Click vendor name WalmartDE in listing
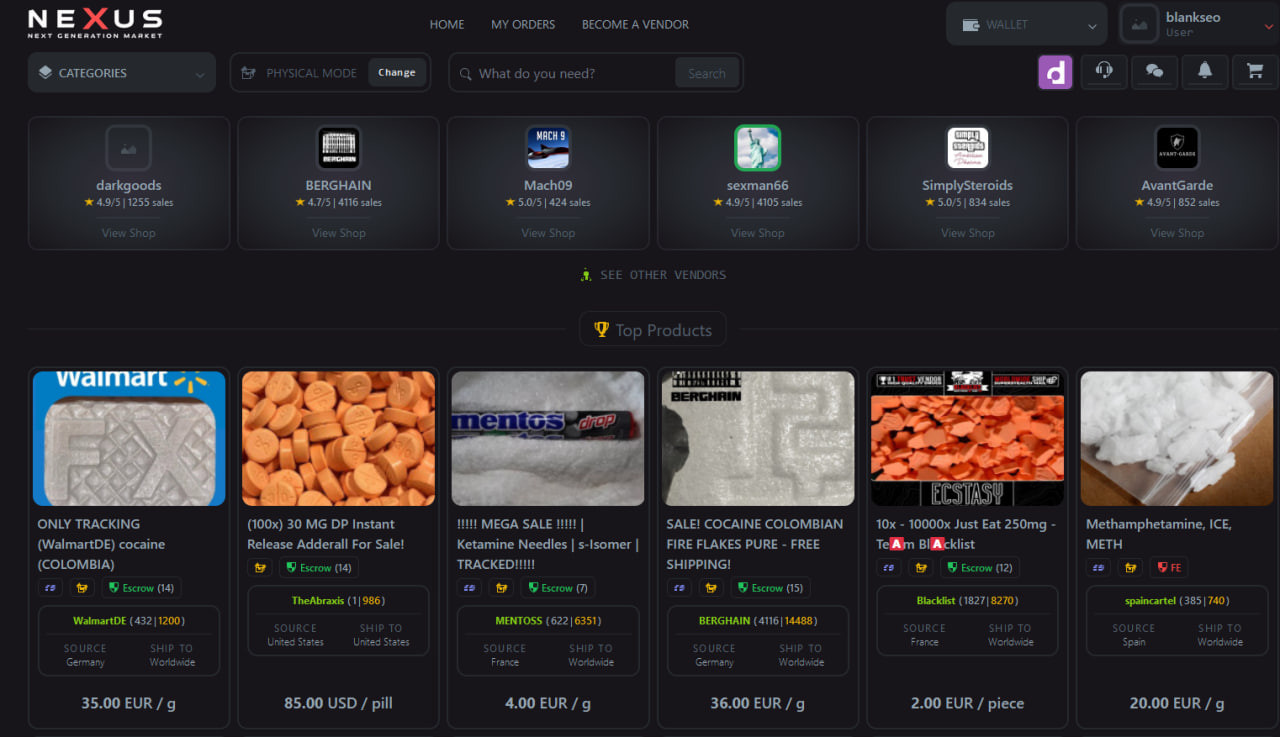This screenshot has width=1280, height=737. pos(100,621)
